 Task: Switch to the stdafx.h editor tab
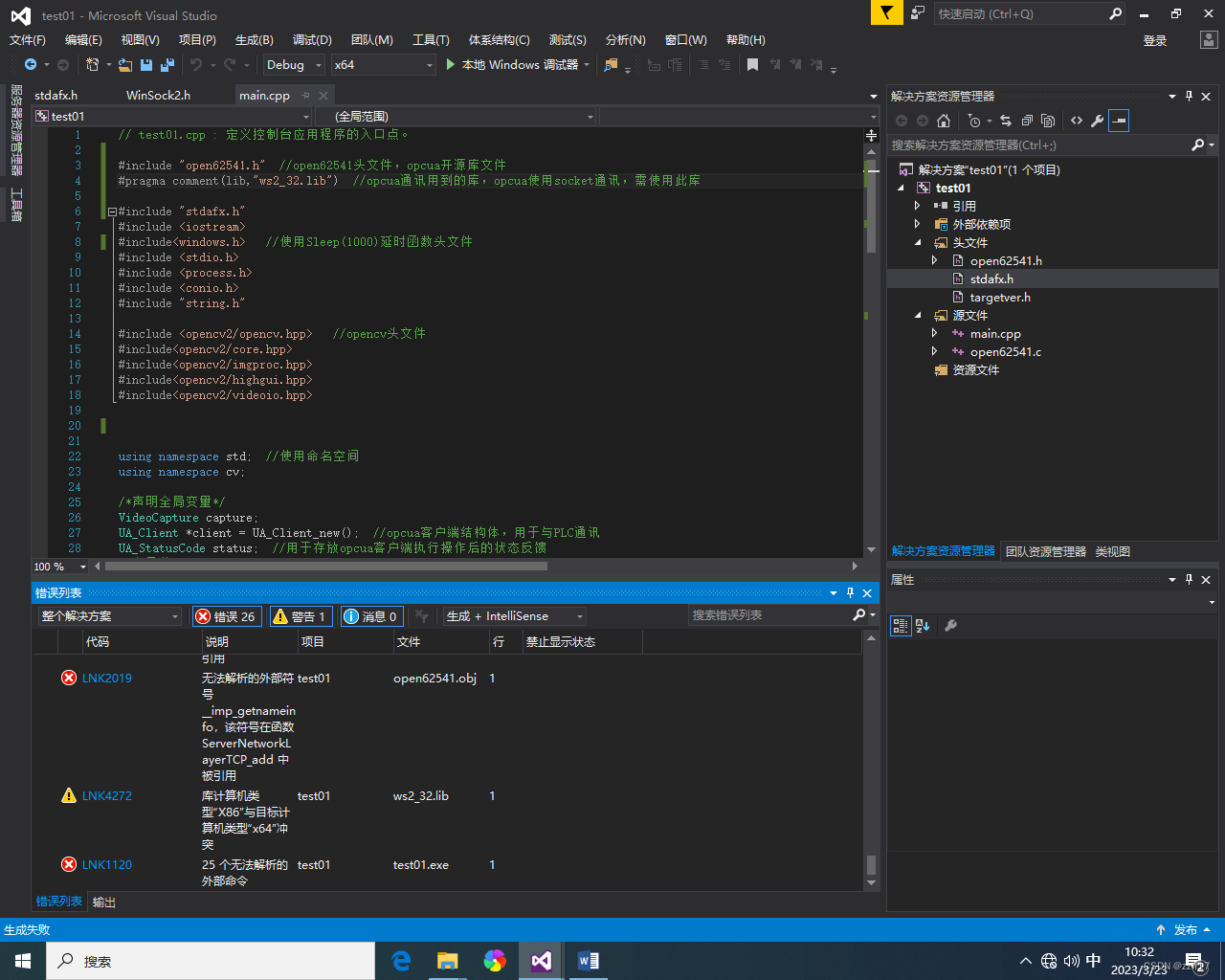tap(56, 95)
